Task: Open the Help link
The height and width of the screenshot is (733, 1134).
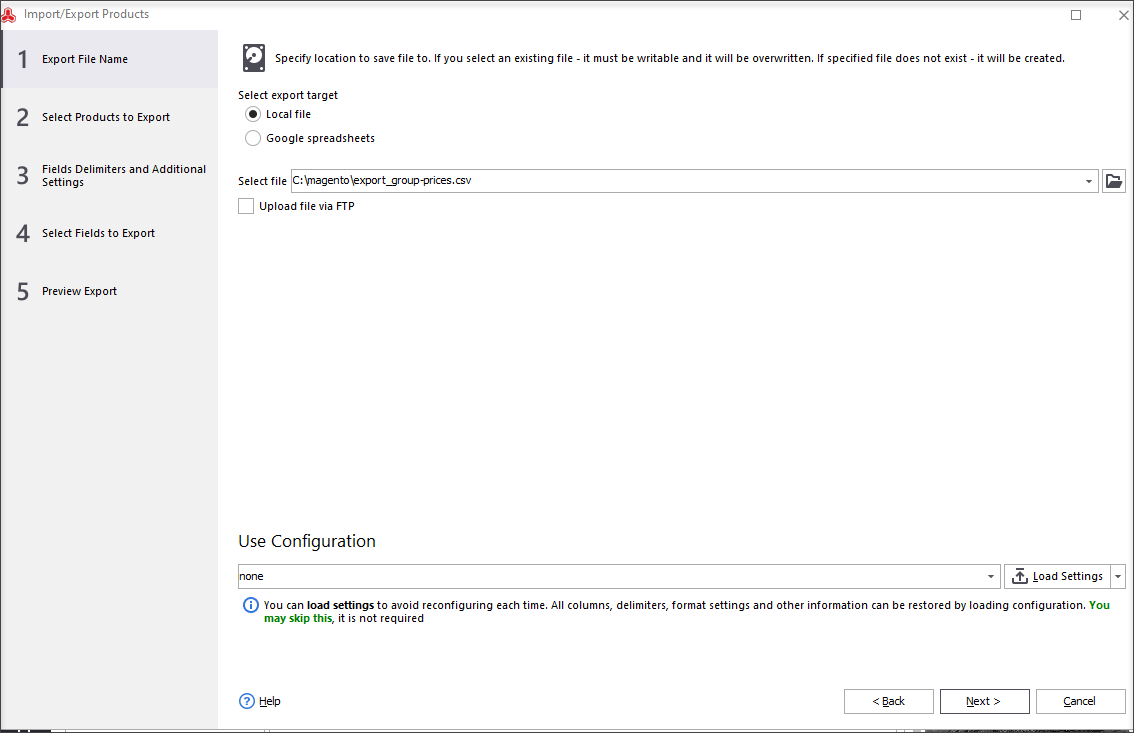Action: point(270,701)
